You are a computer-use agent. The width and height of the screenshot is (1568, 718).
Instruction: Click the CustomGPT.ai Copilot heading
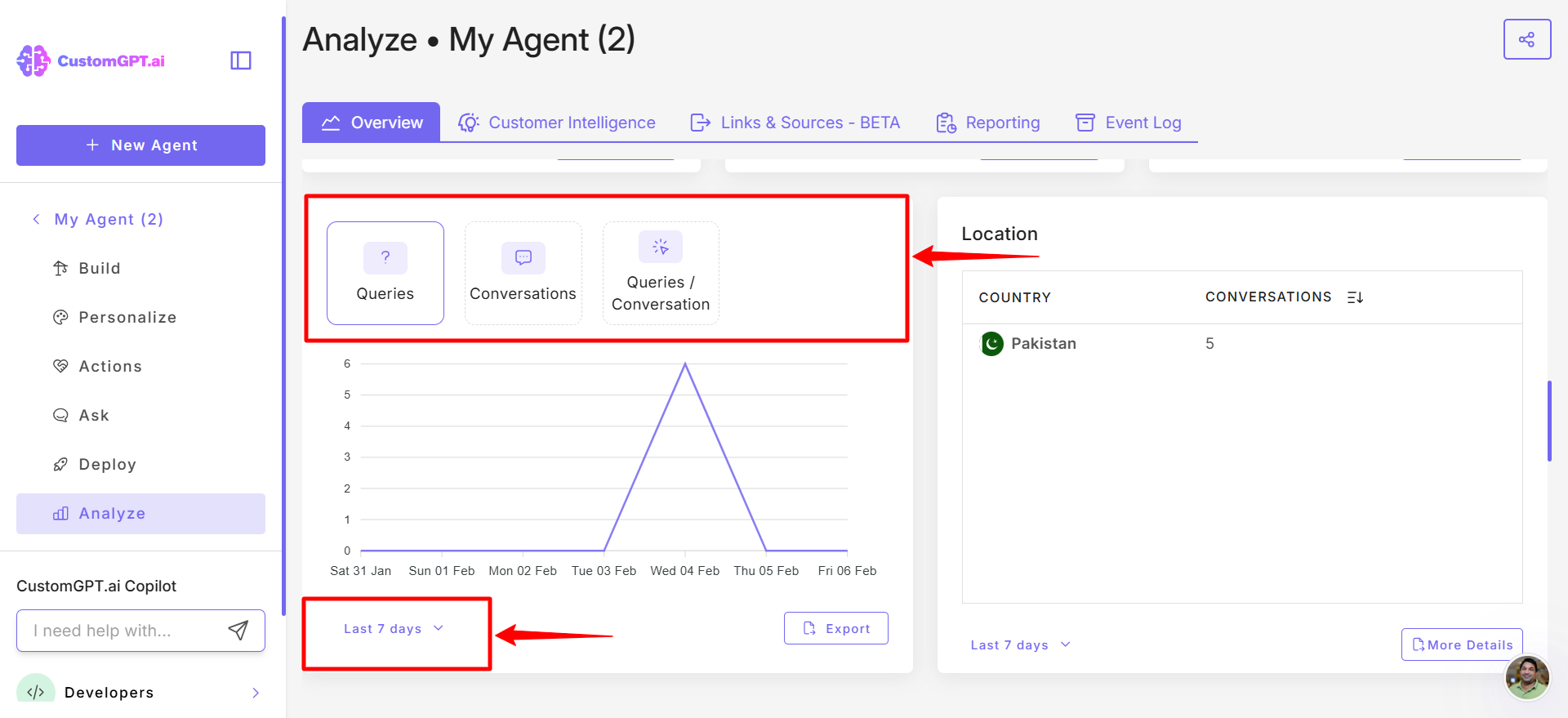(96, 586)
